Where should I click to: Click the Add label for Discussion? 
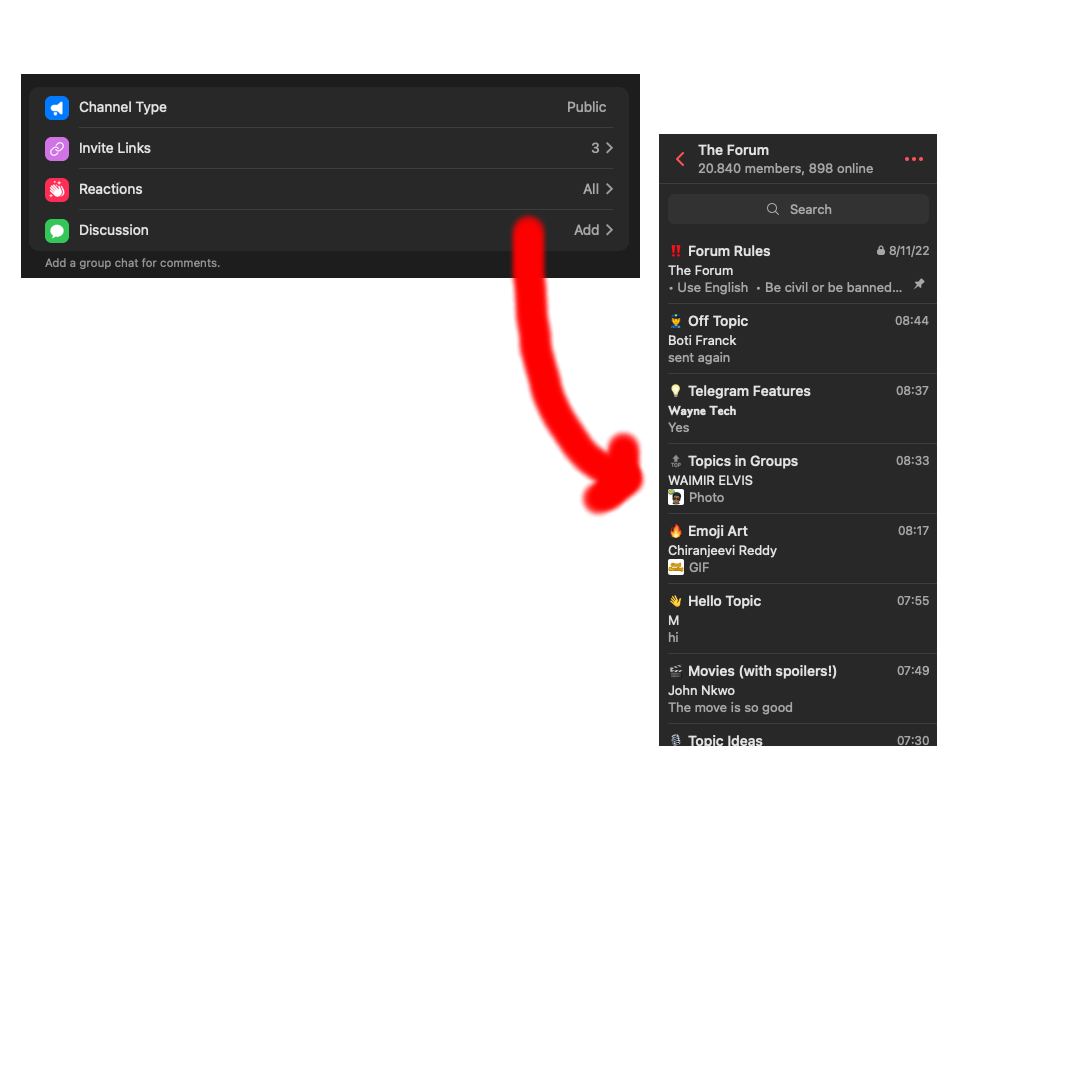coord(586,230)
